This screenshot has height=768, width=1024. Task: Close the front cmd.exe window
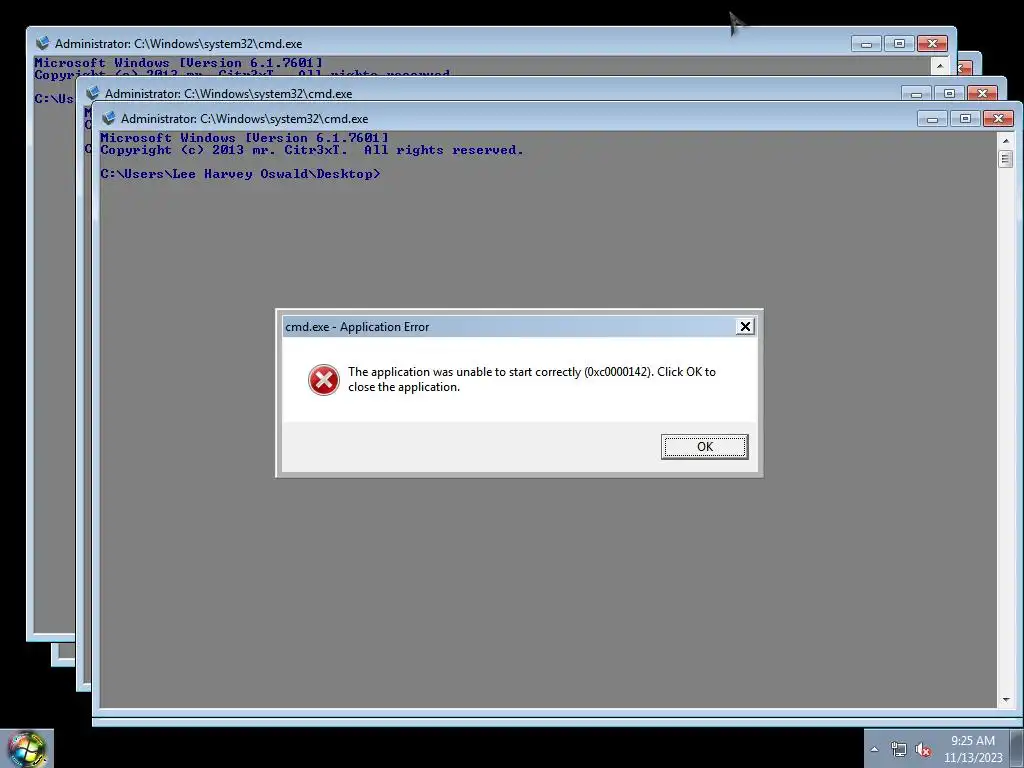pyautogui.click(x=997, y=119)
